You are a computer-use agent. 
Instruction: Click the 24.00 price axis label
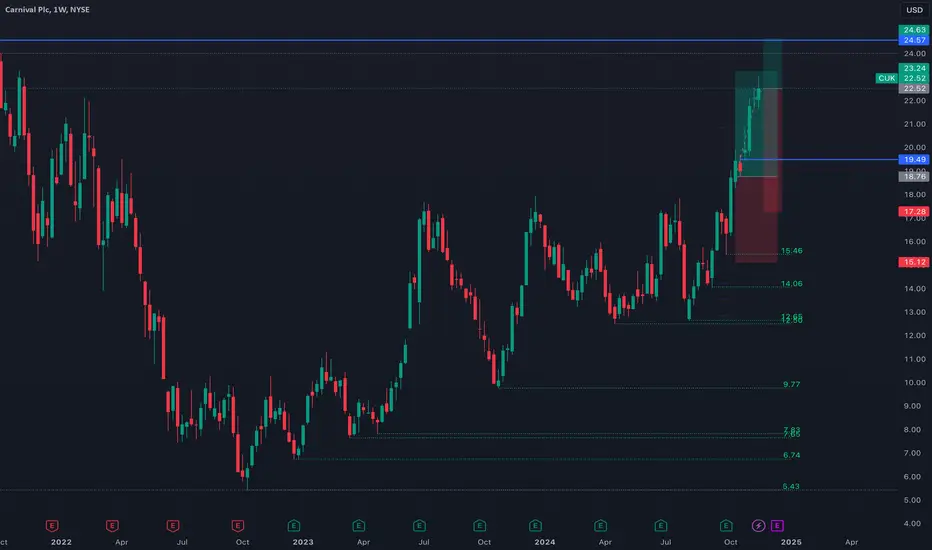coord(915,54)
